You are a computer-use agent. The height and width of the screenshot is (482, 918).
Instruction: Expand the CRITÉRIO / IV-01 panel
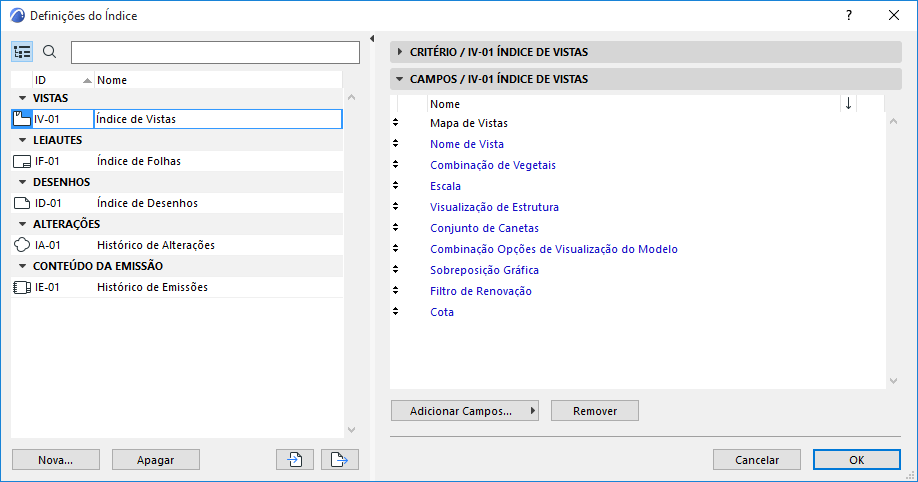400,51
